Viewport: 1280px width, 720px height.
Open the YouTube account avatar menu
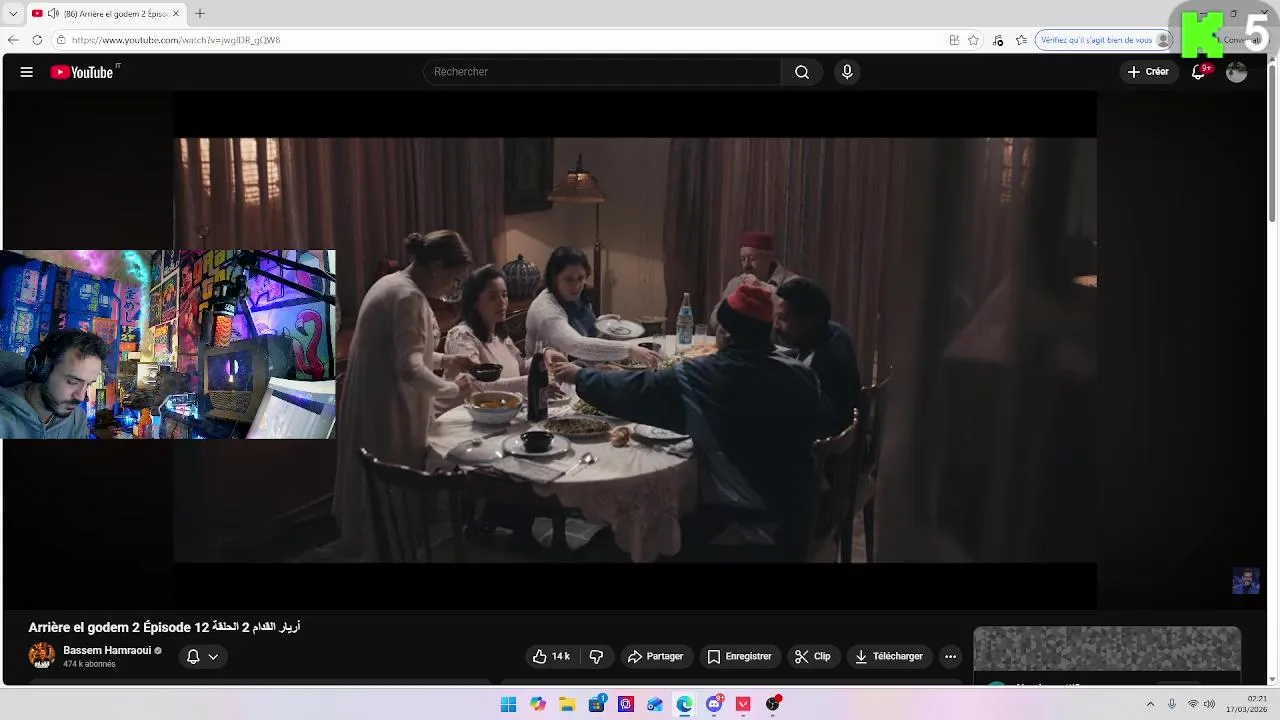tap(1237, 72)
